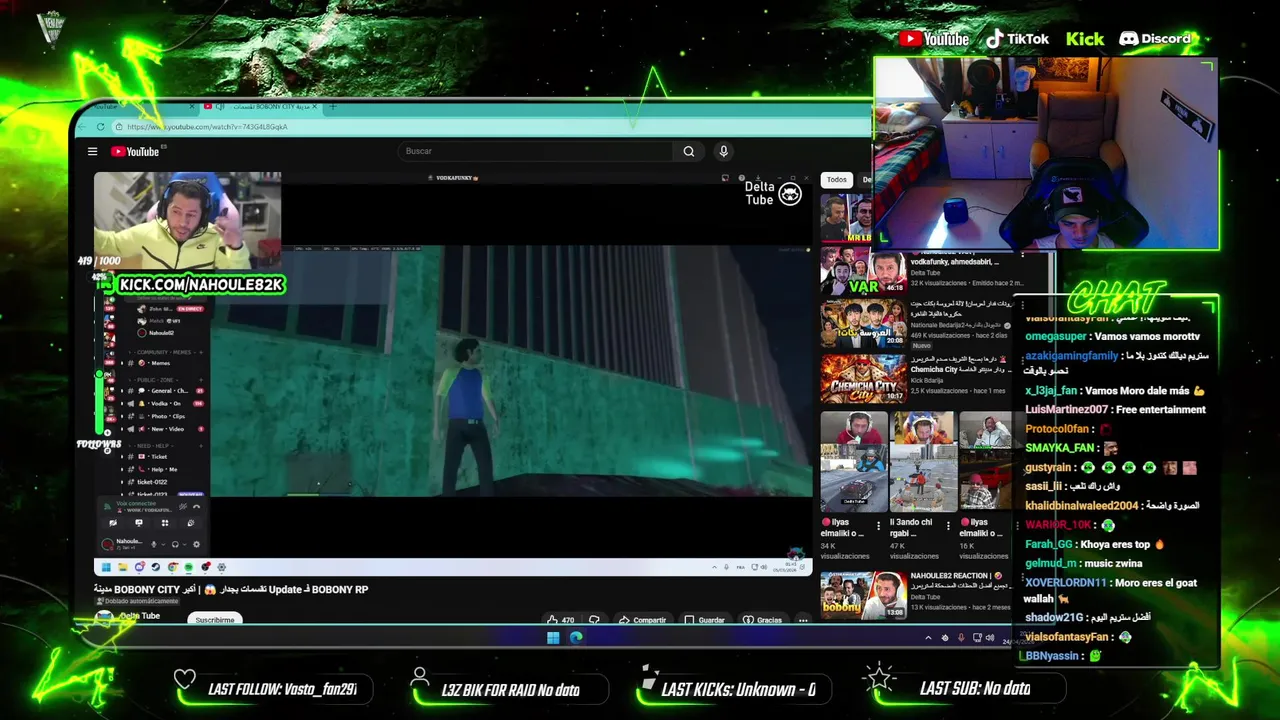
Task: Click the Windows Start button on taskbar
Action: click(x=553, y=637)
